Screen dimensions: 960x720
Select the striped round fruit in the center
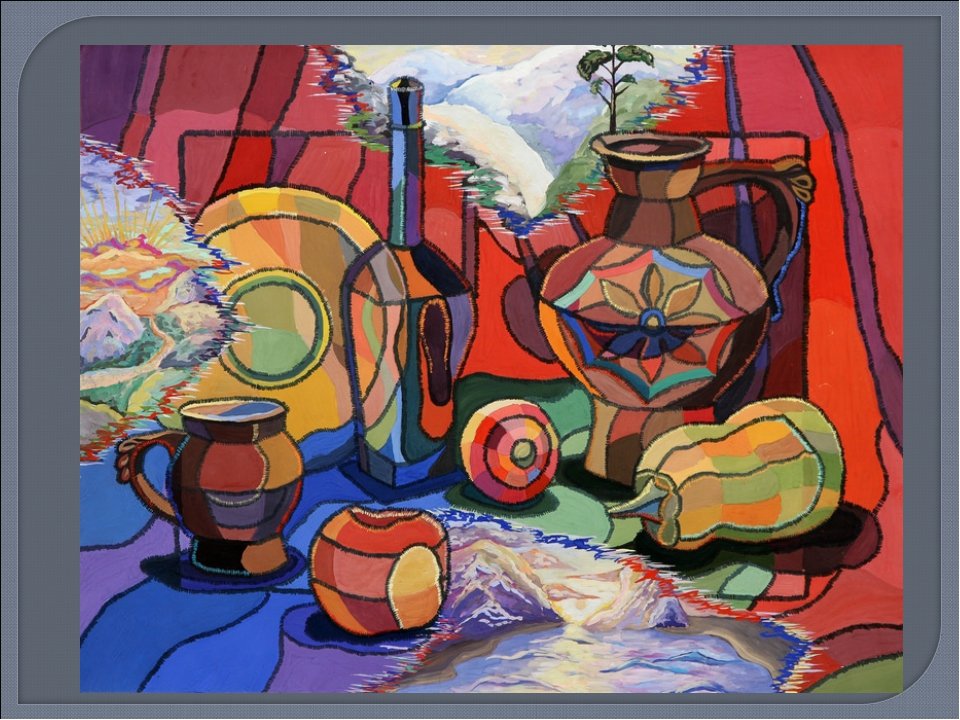509,451
